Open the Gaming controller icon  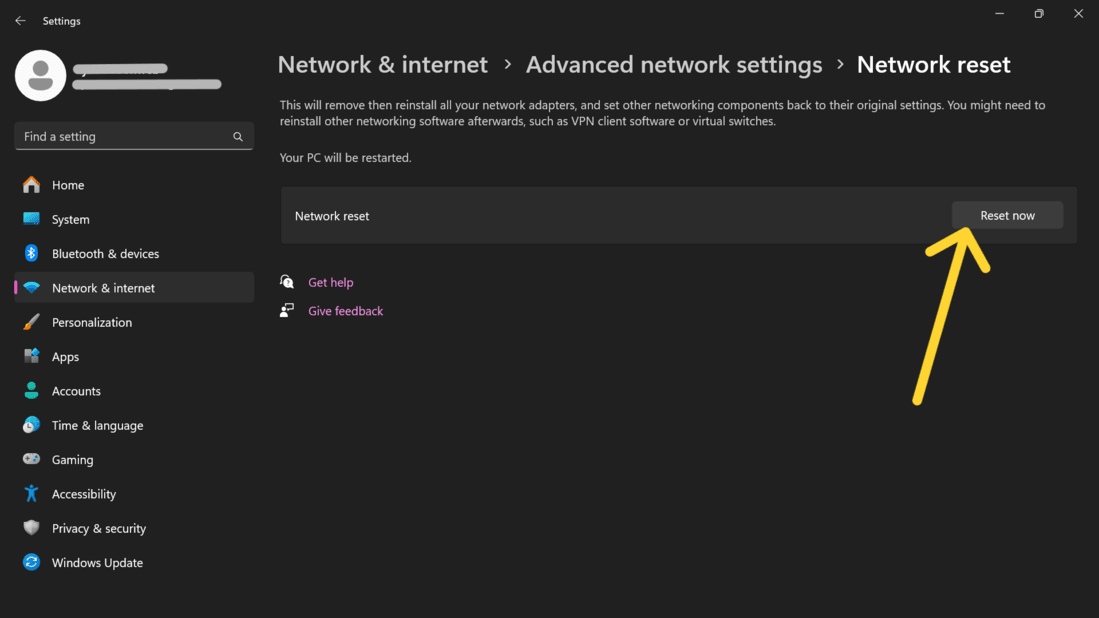point(32,460)
